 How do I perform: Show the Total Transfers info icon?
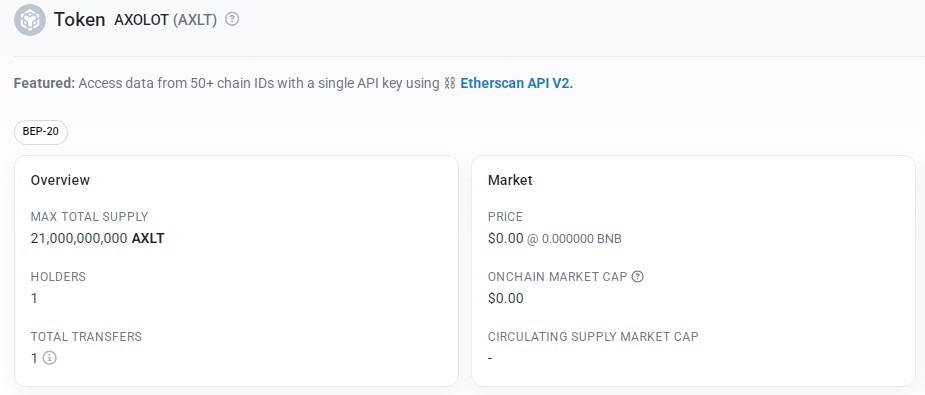pos(50,358)
